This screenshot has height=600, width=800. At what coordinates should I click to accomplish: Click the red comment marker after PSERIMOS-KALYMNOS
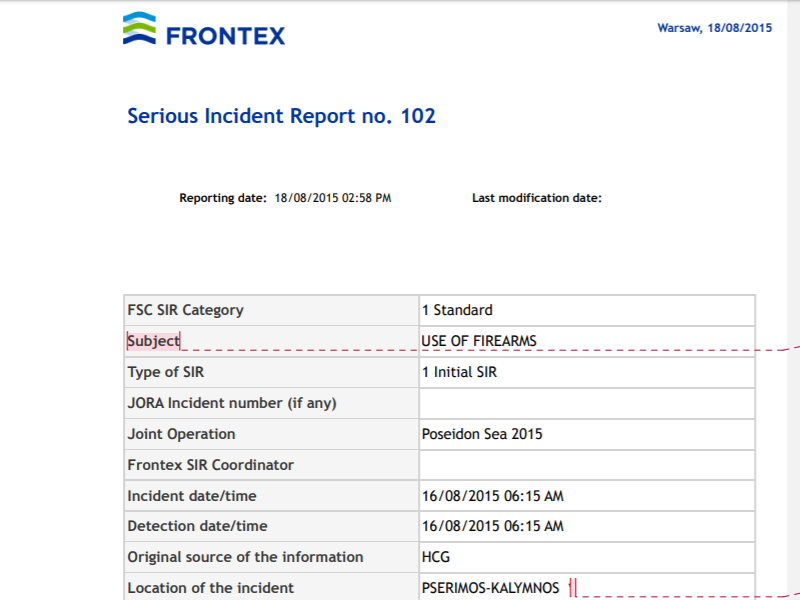[572, 587]
